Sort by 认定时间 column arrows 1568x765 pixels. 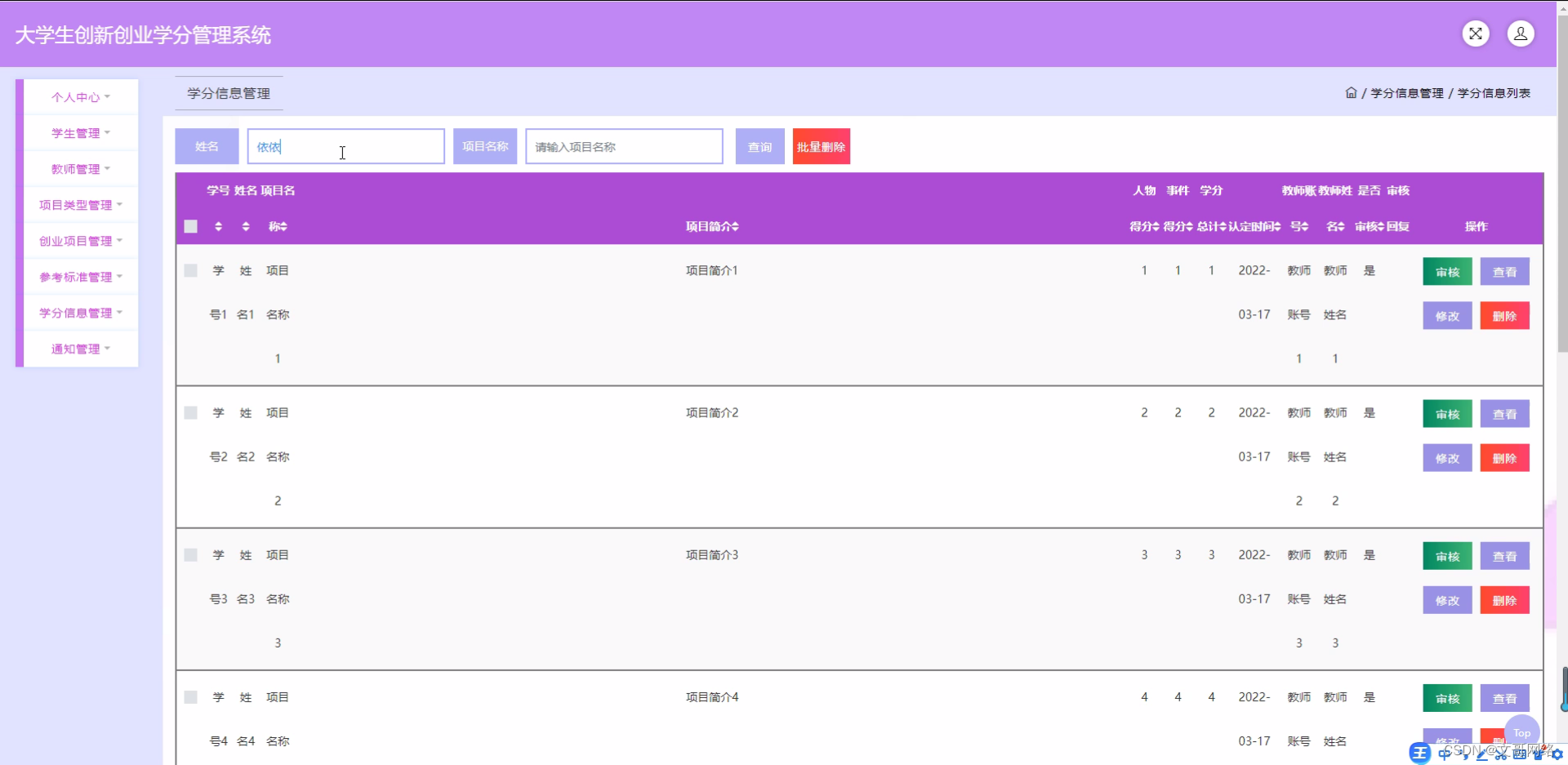point(1276,226)
